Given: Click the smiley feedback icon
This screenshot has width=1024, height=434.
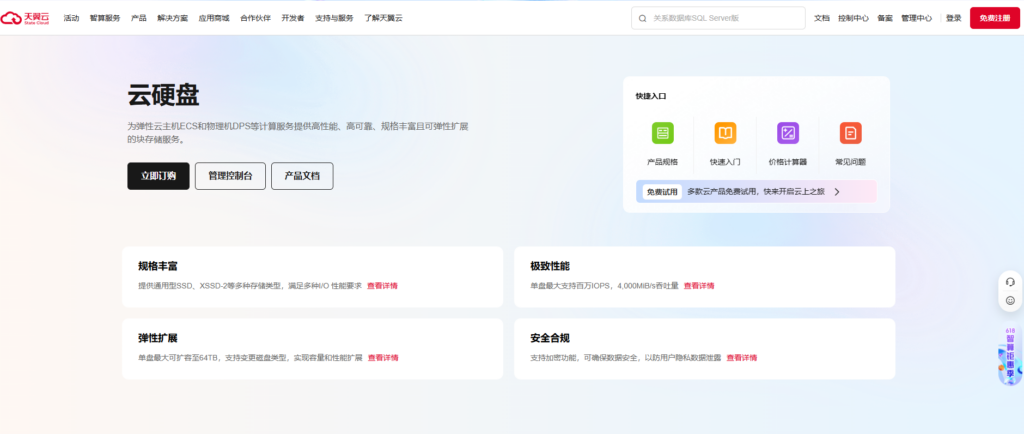Looking at the screenshot, I should pos(1010,301).
